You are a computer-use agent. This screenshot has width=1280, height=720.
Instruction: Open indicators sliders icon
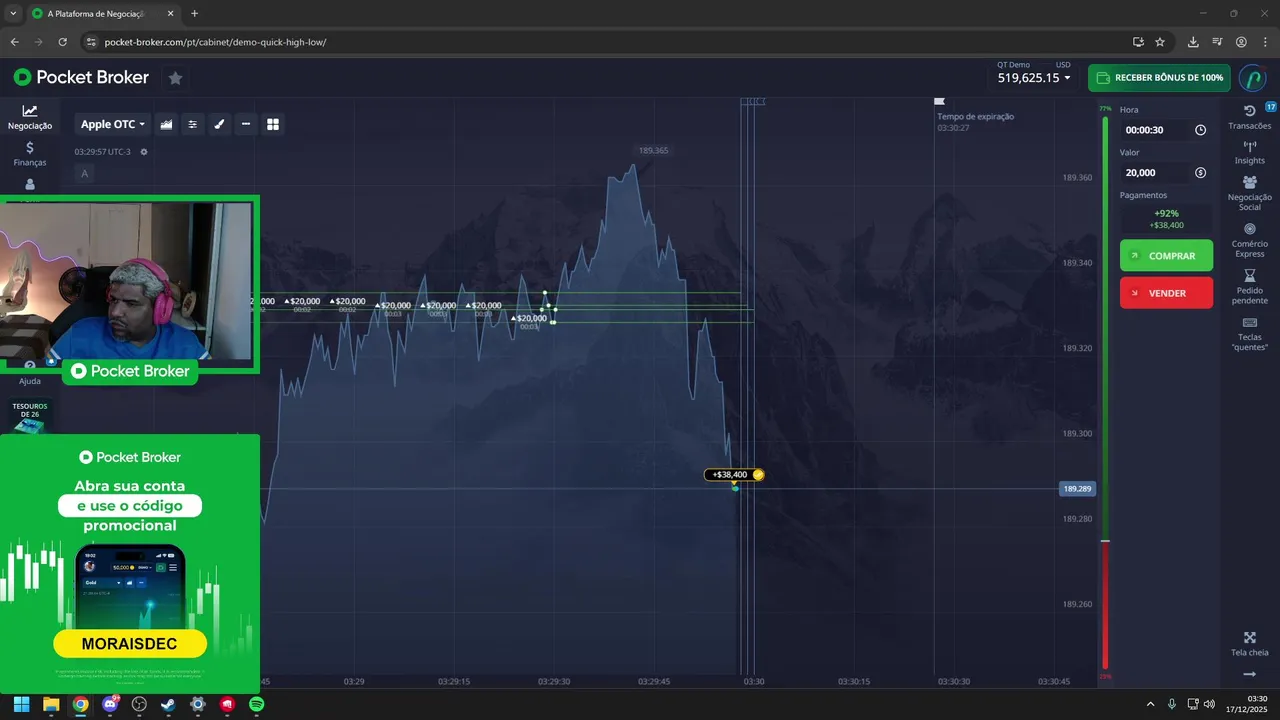click(x=193, y=124)
